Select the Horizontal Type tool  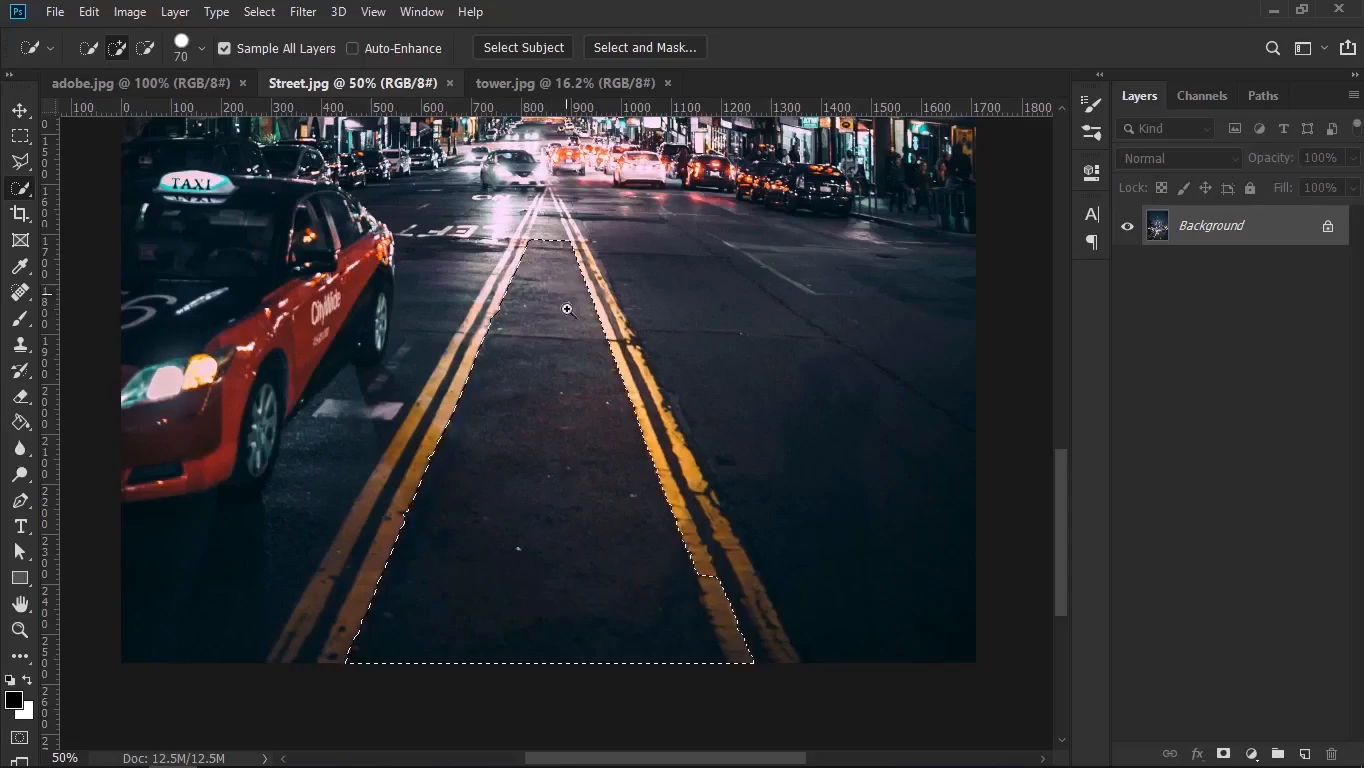(20, 526)
